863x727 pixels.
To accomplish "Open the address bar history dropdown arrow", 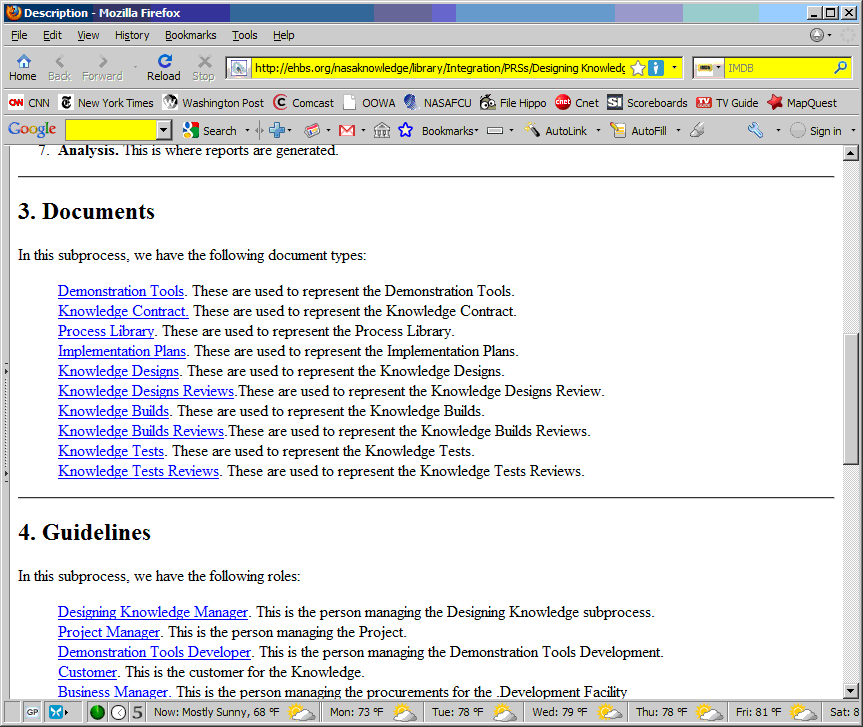I will [x=674, y=68].
